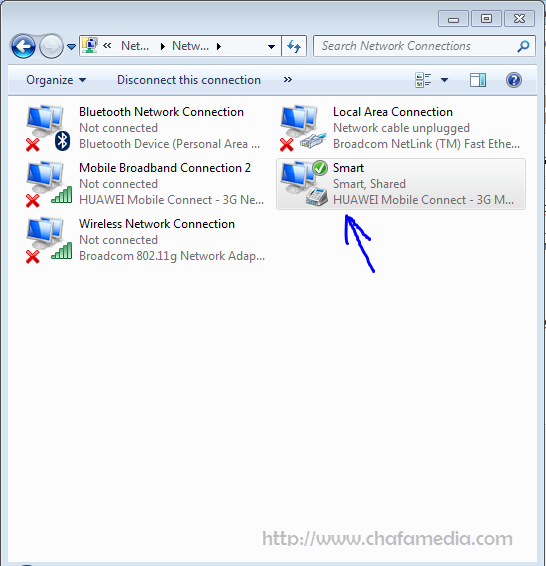Open the Organize menu

click(x=56, y=80)
